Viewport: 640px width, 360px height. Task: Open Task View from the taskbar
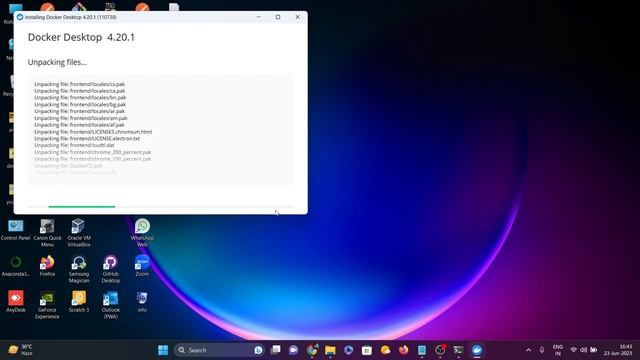(x=276, y=350)
